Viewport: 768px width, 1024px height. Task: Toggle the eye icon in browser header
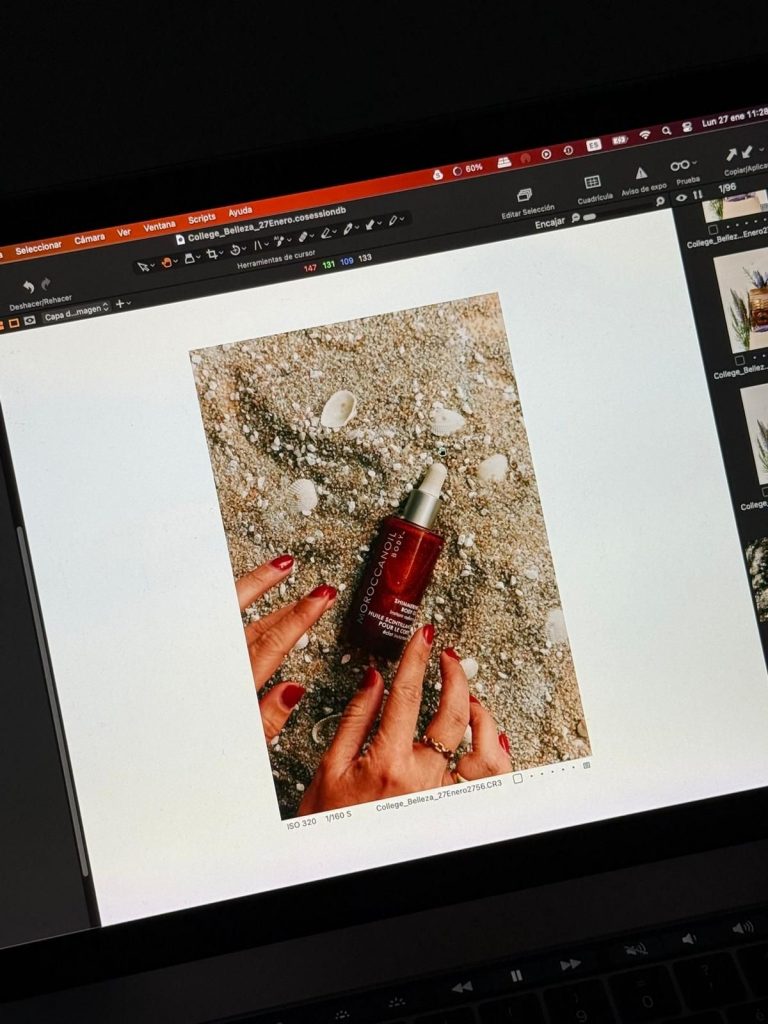[x=682, y=198]
